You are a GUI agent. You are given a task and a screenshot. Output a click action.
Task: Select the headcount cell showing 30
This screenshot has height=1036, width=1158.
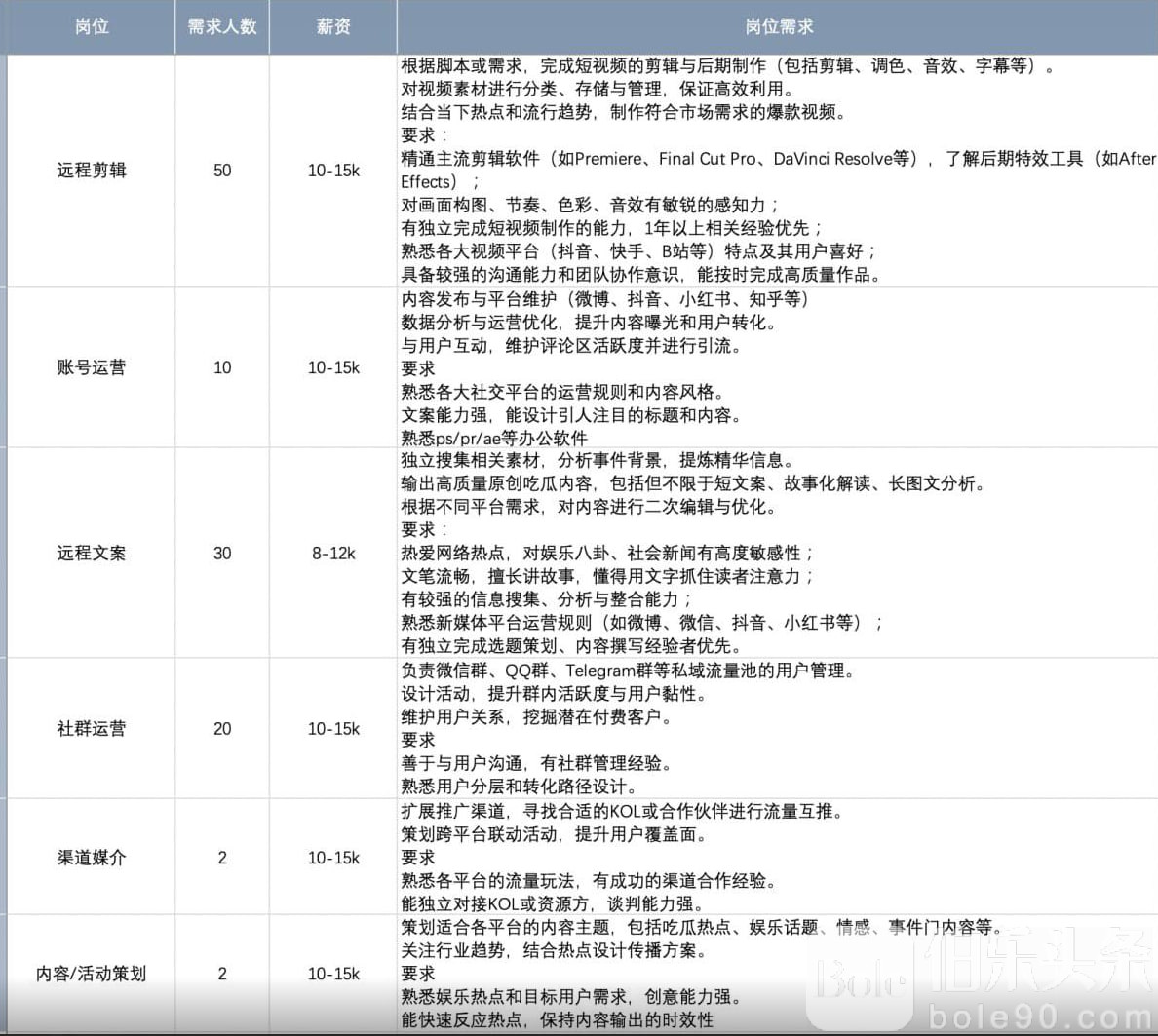click(x=222, y=553)
